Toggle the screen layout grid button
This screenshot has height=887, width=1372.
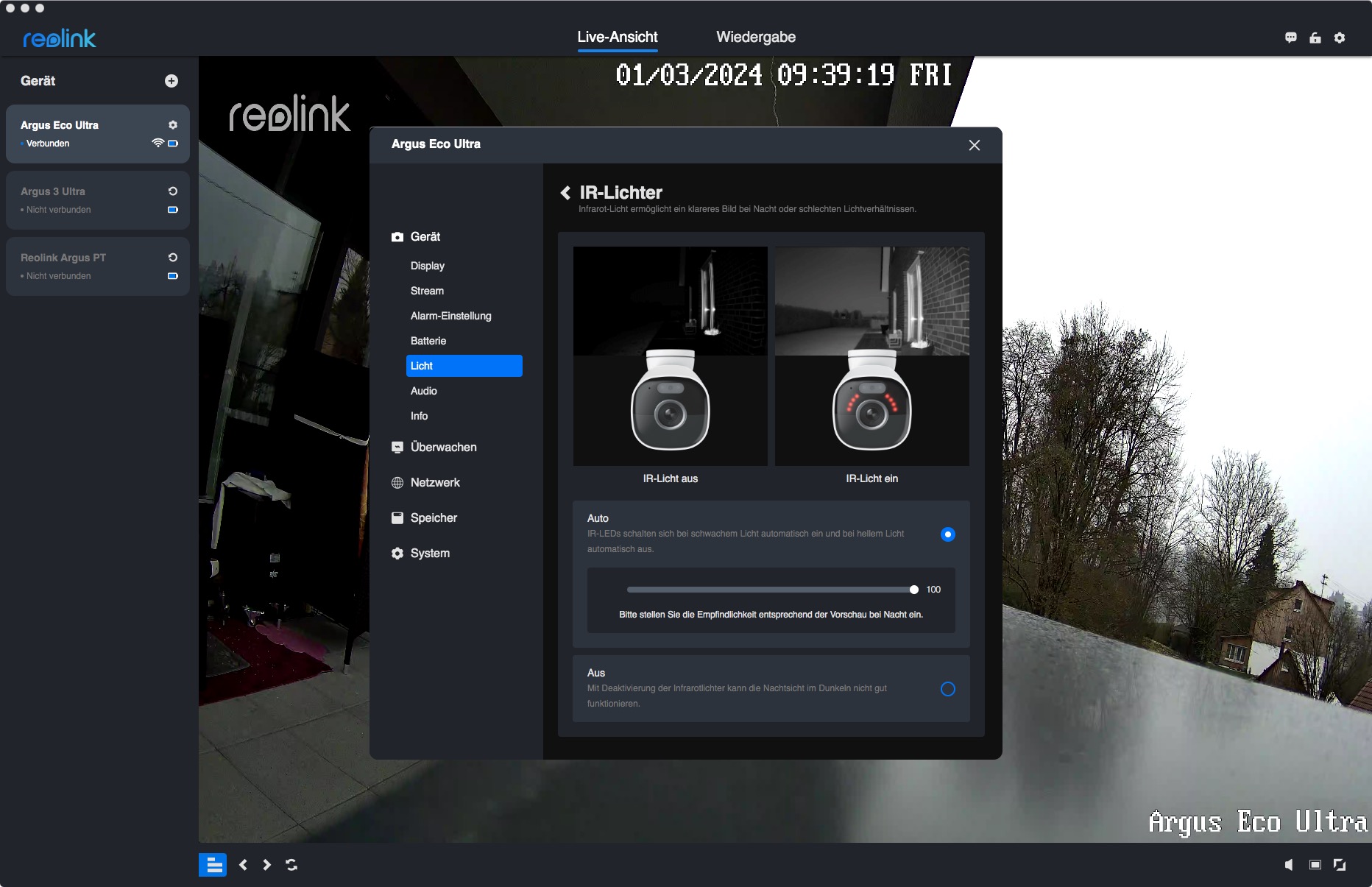[213, 865]
